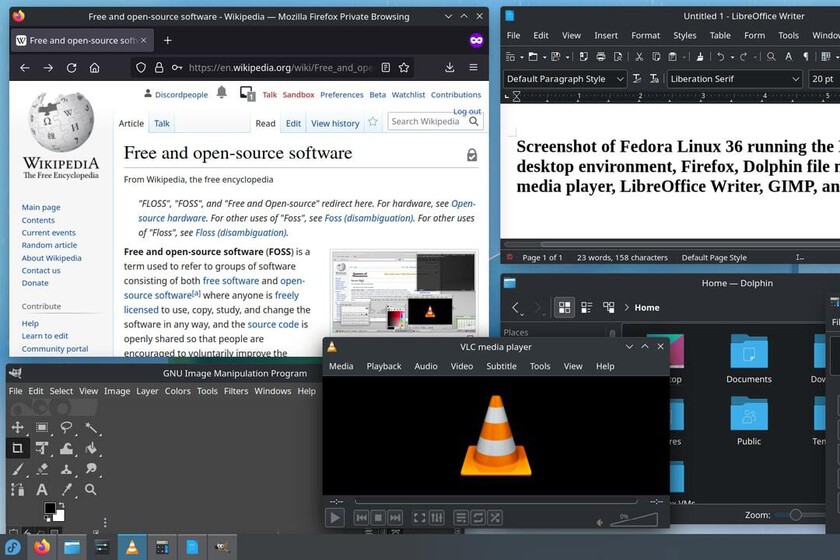Click the Print icon in Writer toolbar
The image size is (840, 560).
coord(601,56)
